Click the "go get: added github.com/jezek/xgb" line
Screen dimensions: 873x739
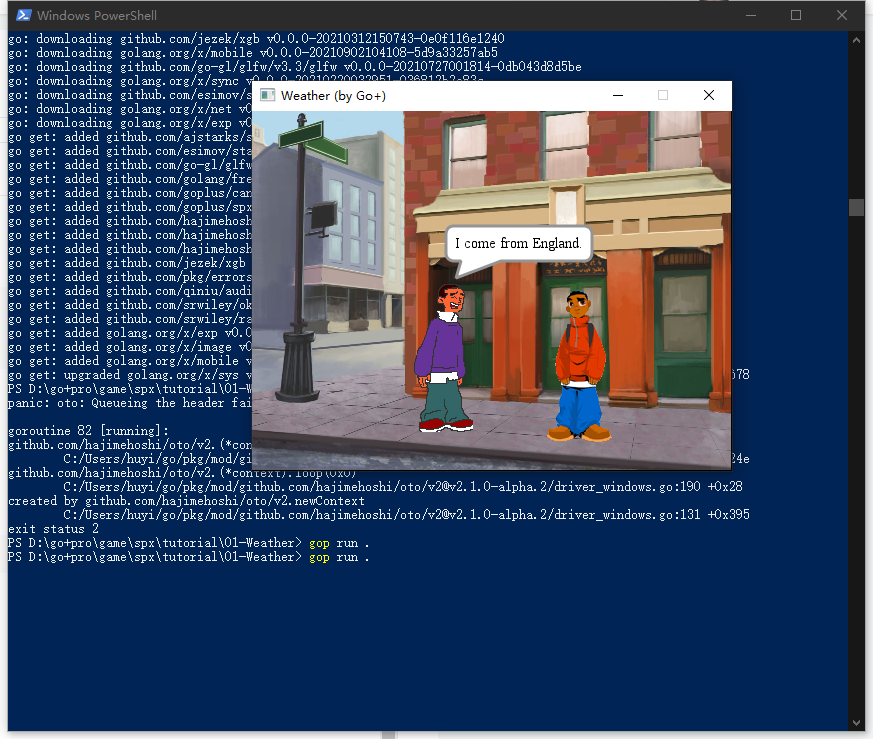(x=126, y=263)
